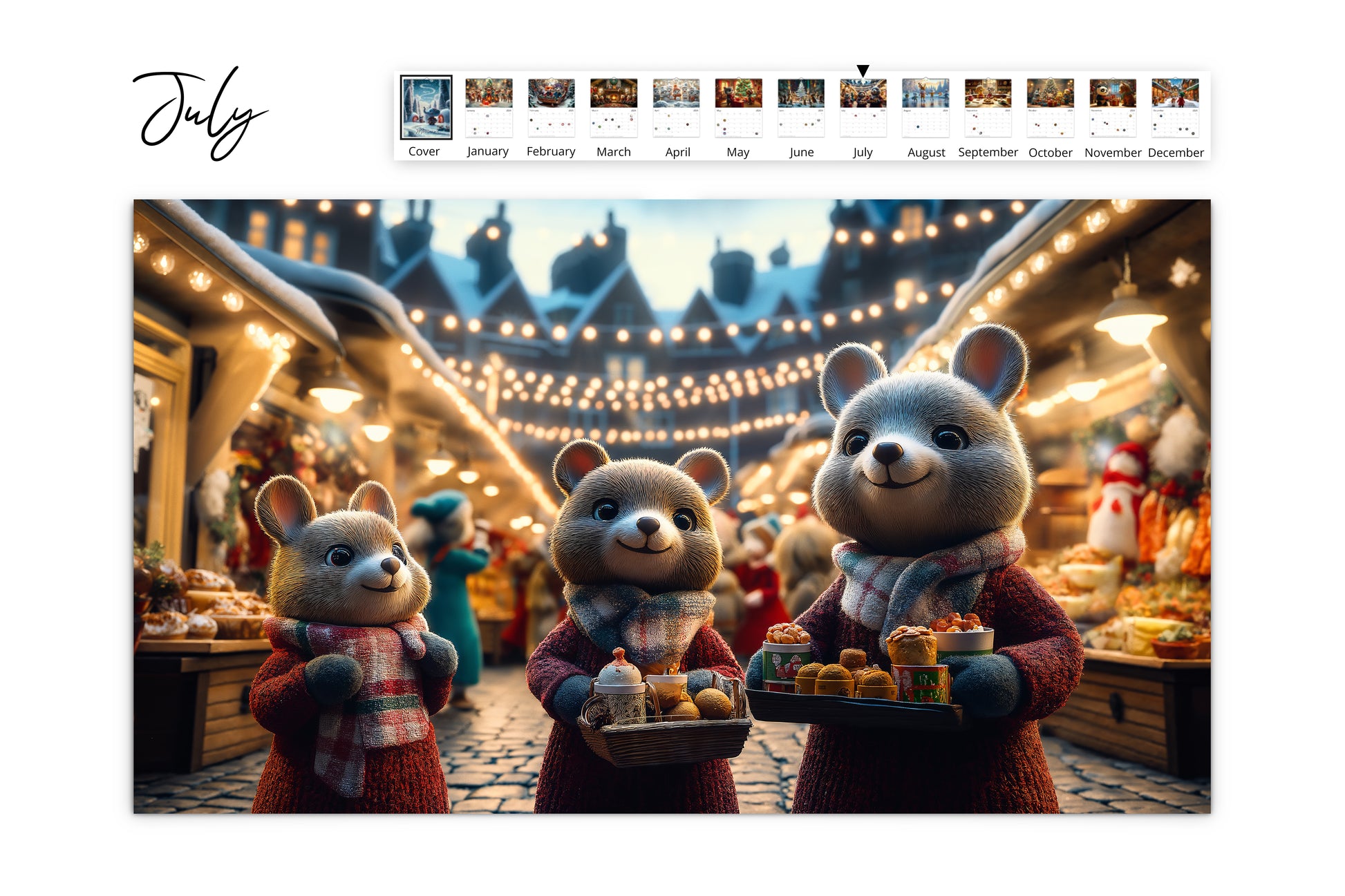1345x896 pixels.
Task: Select the February calendar thumbnail
Action: click(551, 108)
